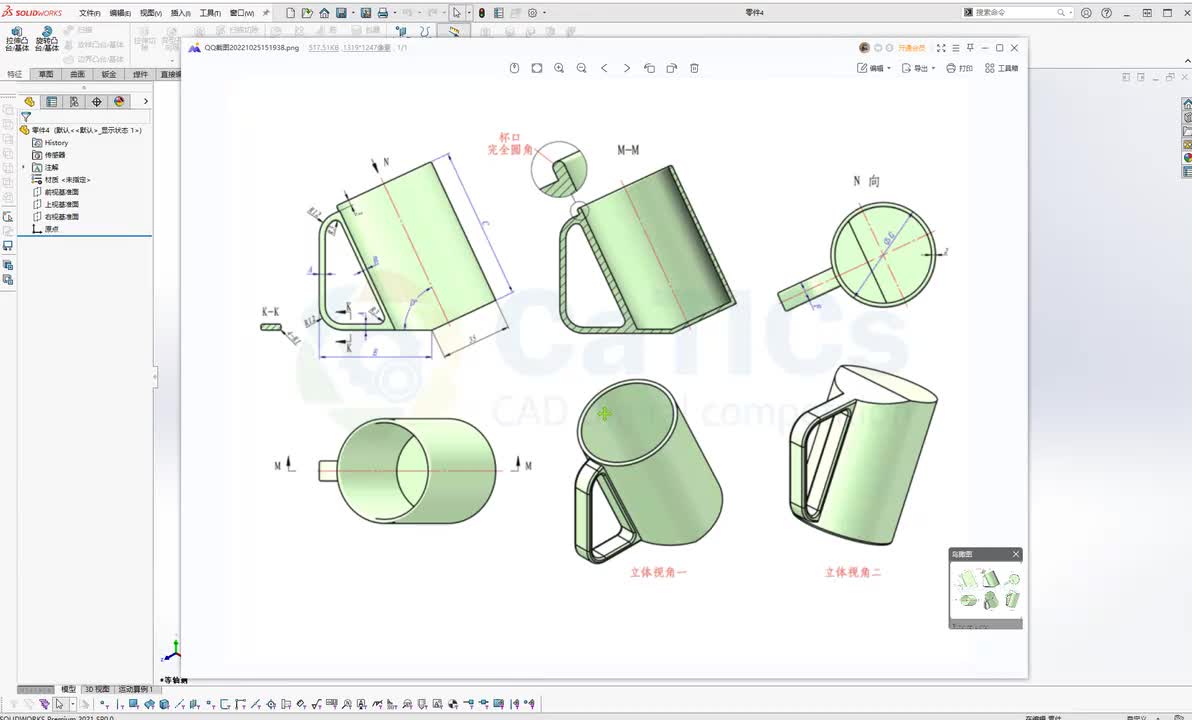Click the Print icon in SolidWorks toolbar
The image size is (1192, 720).
tap(382, 13)
